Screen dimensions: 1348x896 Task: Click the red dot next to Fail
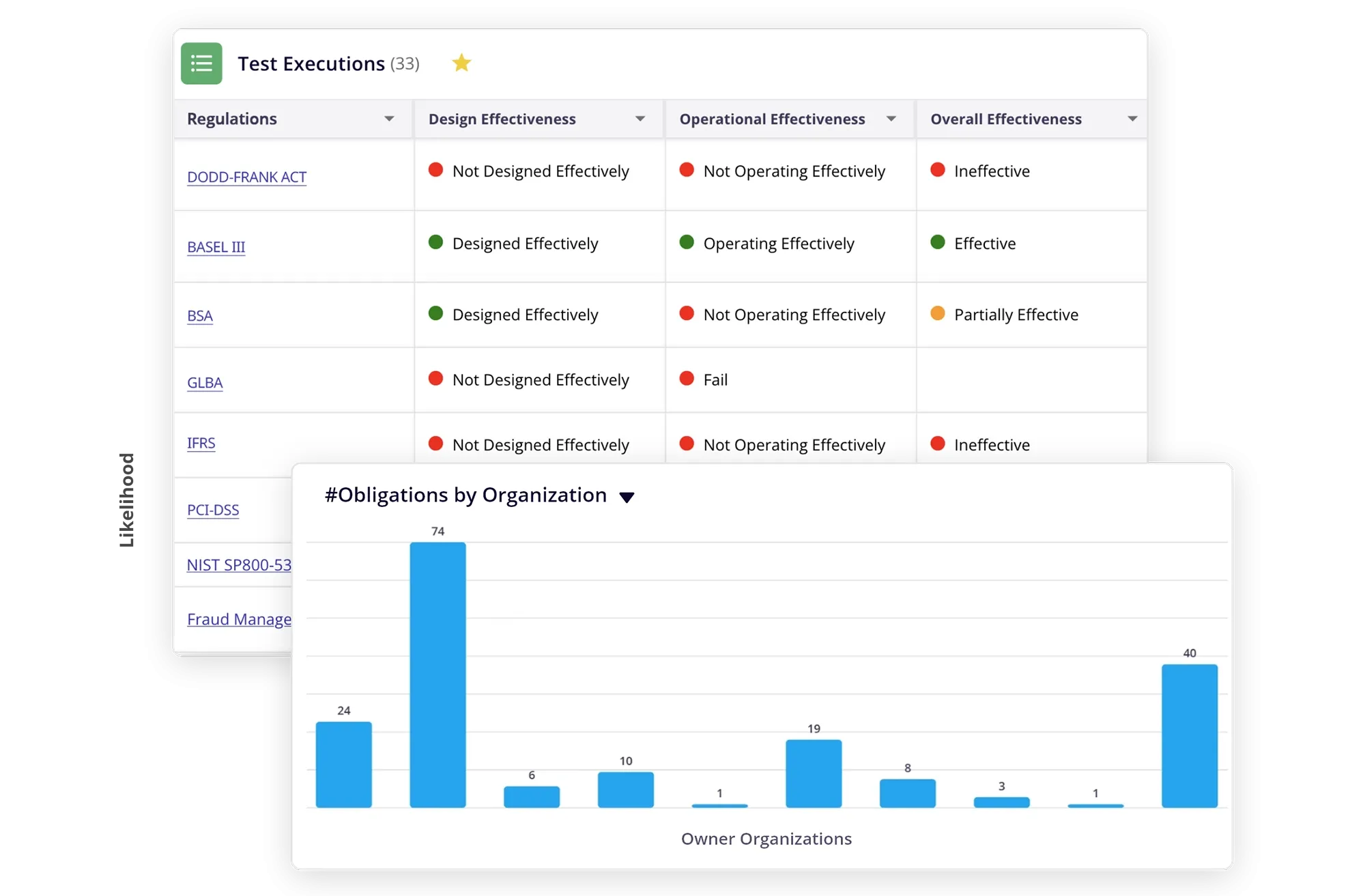coord(687,379)
